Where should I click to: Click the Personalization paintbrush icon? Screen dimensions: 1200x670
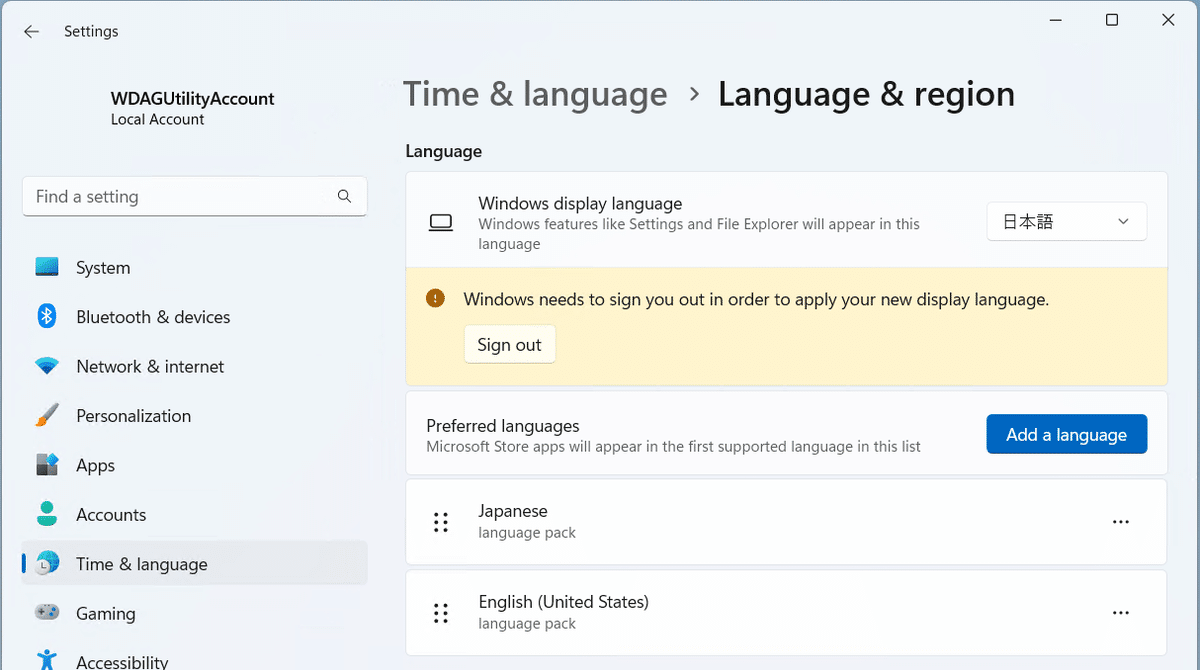click(x=47, y=416)
